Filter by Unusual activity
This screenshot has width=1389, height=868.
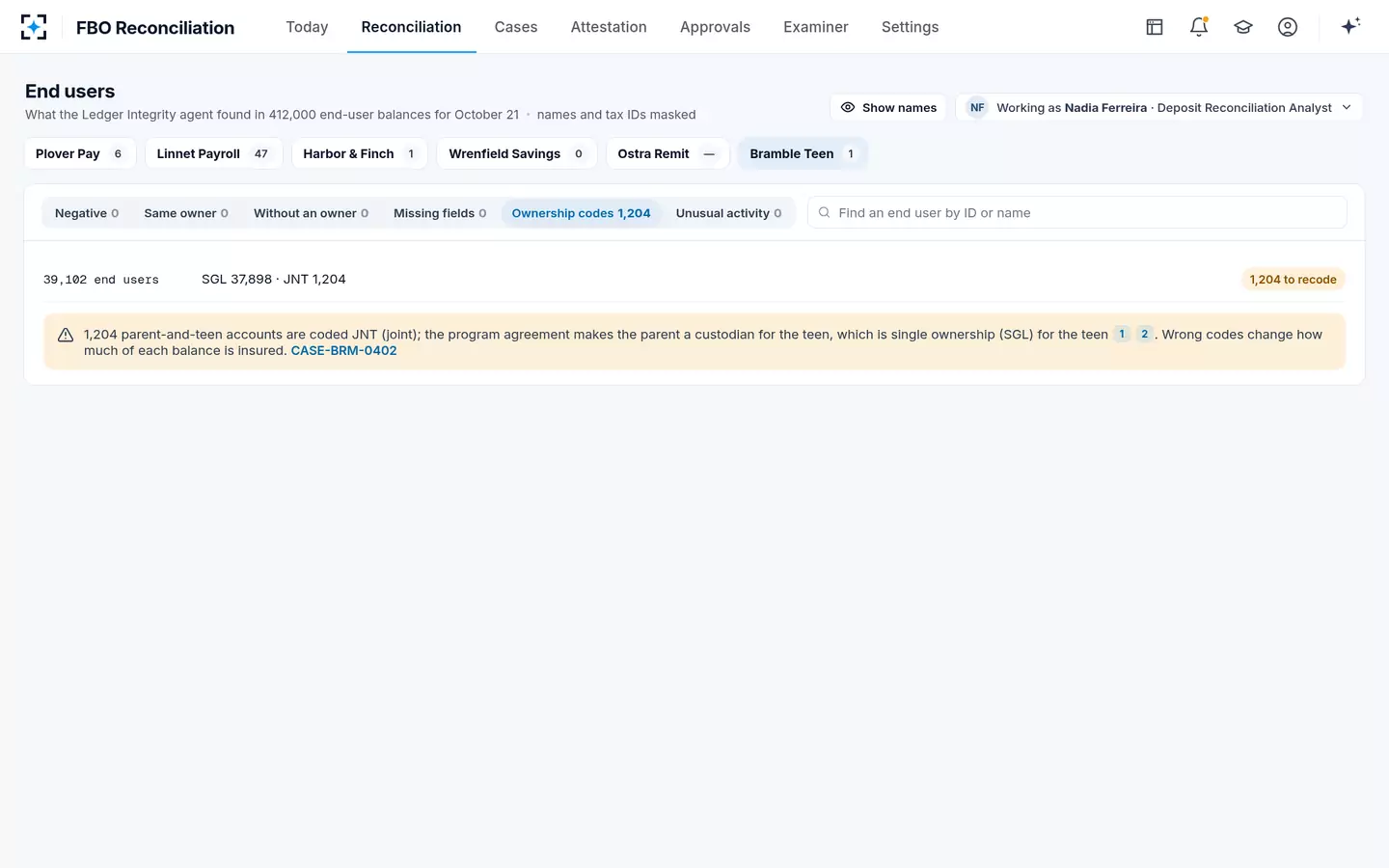pyautogui.click(x=728, y=213)
